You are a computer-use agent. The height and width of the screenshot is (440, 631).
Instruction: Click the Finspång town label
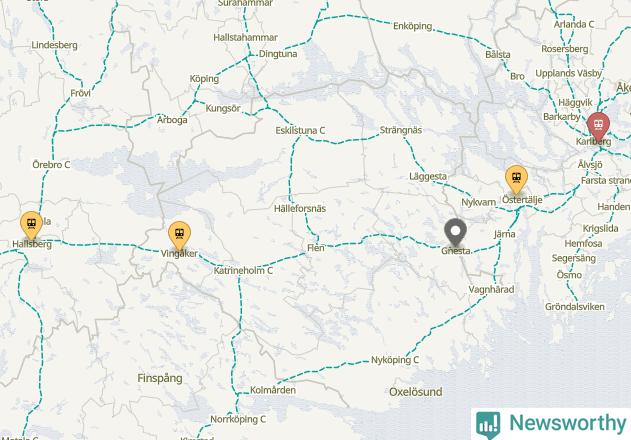click(x=160, y=378)
